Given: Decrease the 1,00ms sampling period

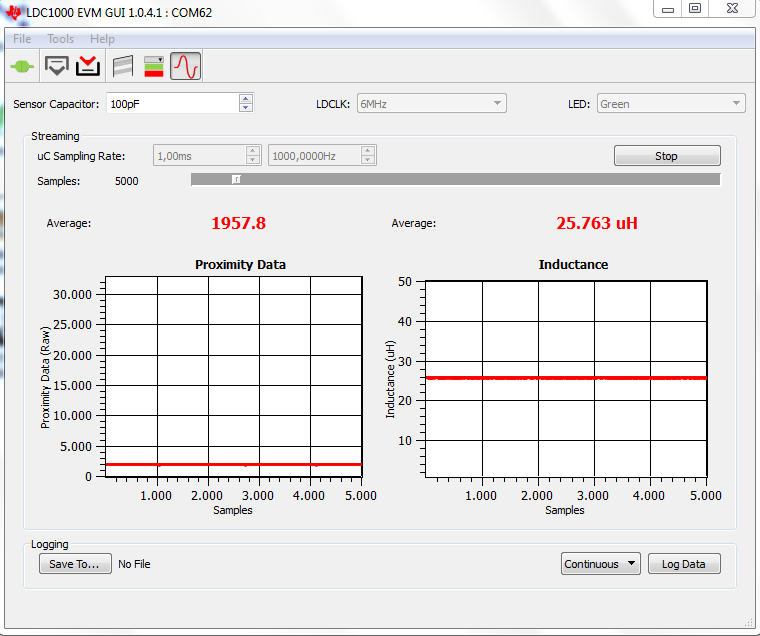Looking at the screenshot, I should click(253, 160).
